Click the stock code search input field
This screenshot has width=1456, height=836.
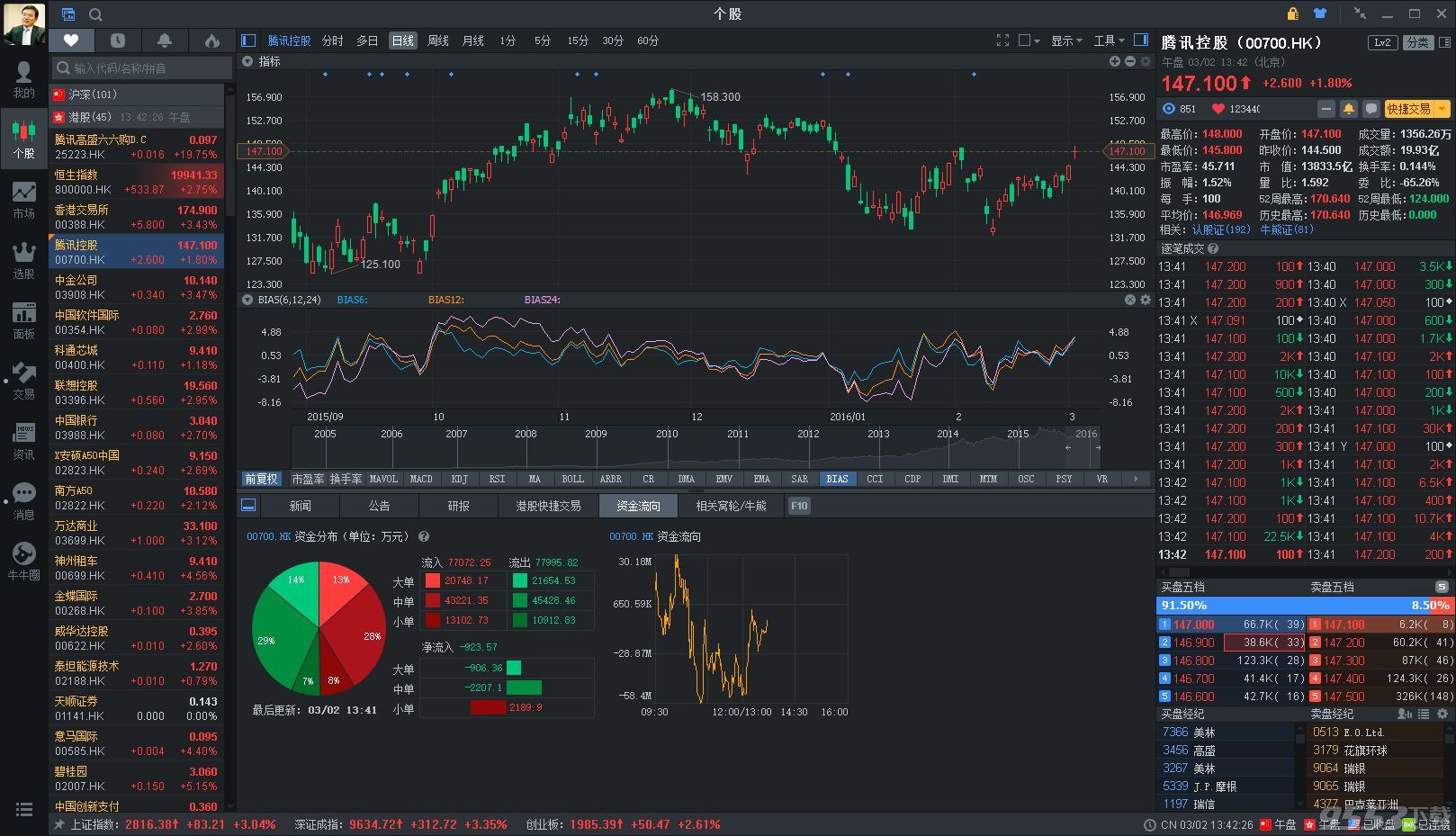click(x=142, y=67)
